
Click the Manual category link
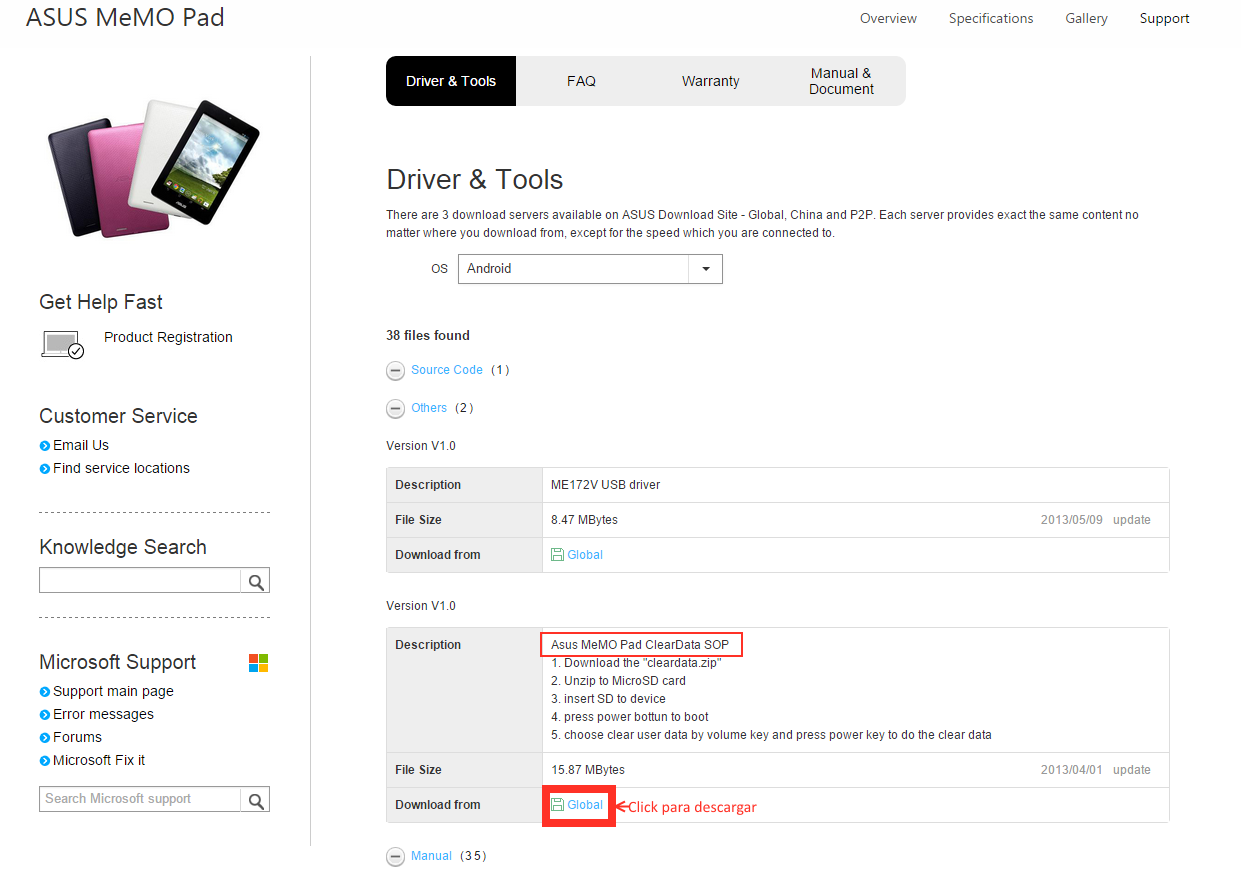click(x=431, y=856)
